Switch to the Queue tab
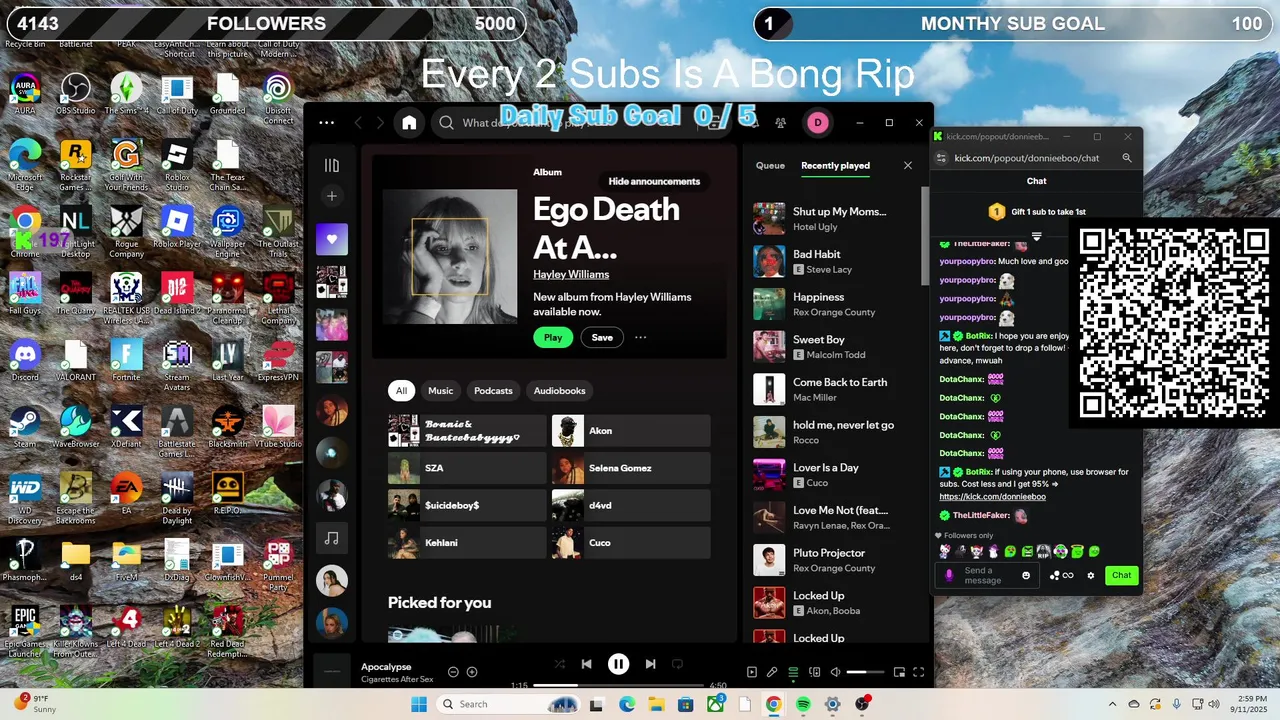Image resolution: width=1280 pixels, height=720 pixels. click(770, 166)
